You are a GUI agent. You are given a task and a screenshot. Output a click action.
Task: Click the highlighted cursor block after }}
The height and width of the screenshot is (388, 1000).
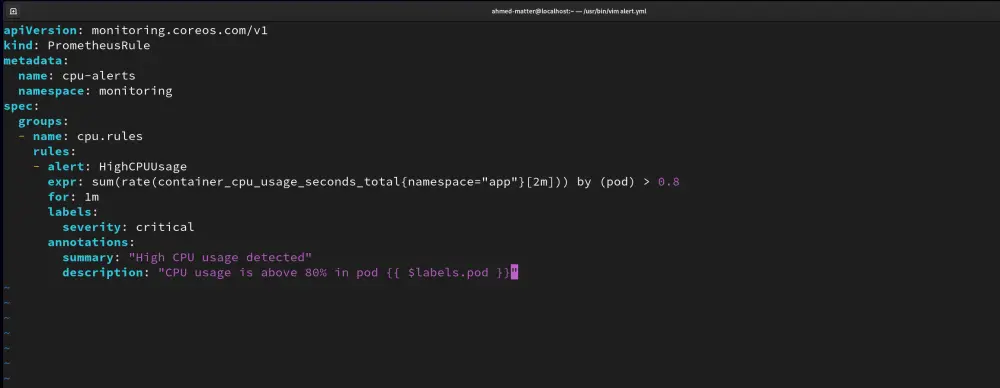[x=515, y=273]
